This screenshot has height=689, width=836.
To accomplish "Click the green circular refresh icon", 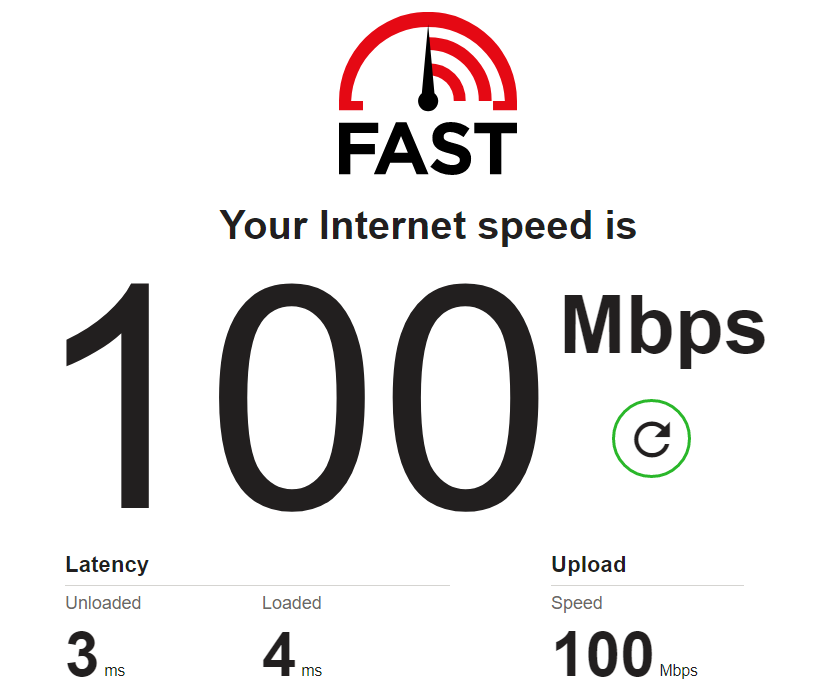I will 651,438.
